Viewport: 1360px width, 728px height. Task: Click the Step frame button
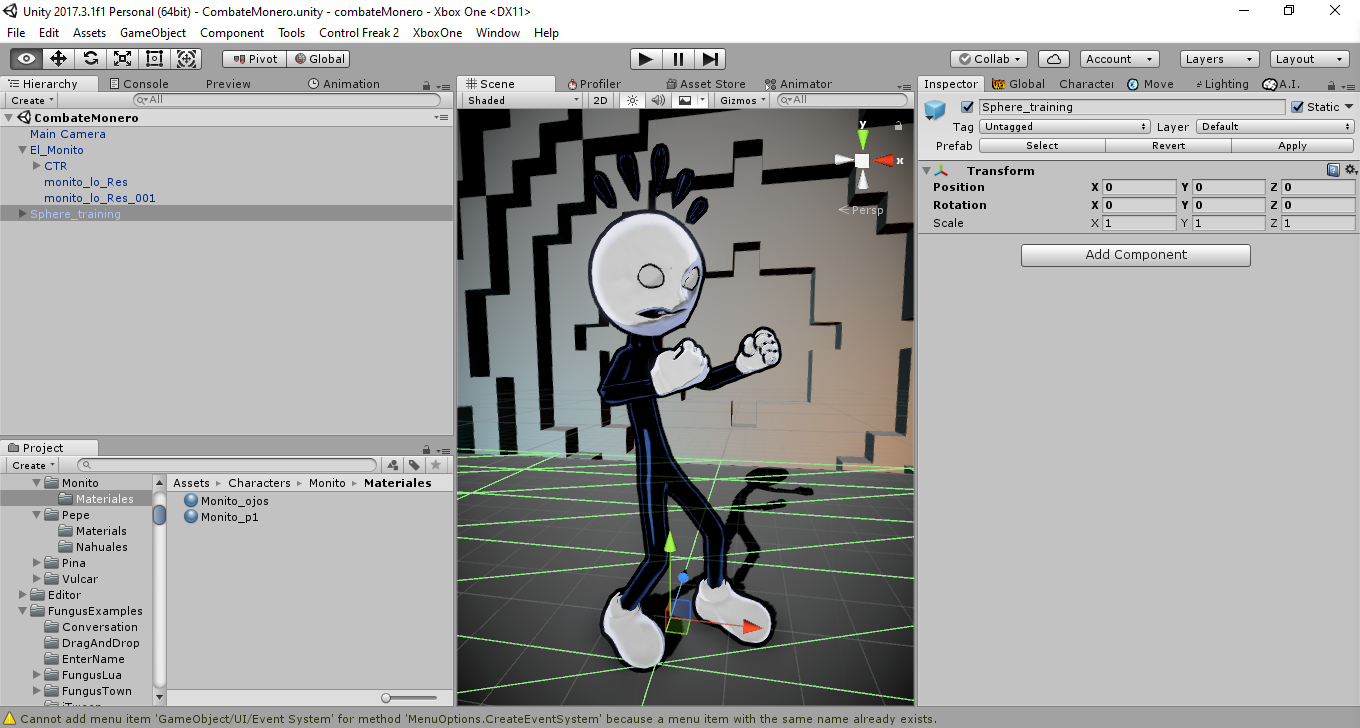710,59
